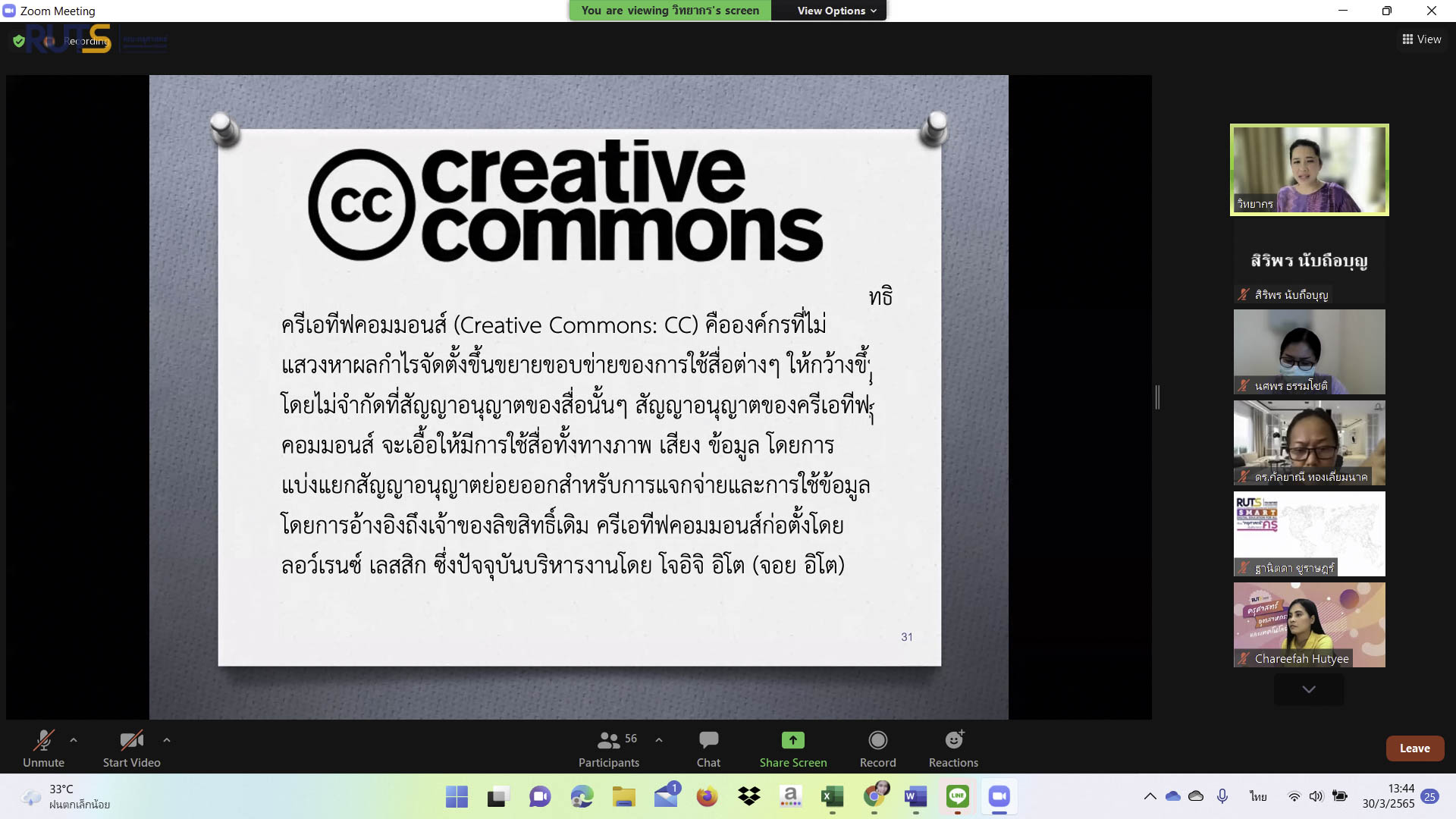Select นศพร ธรรมโชติ participant video tile
The image size is (1456, 819).
1309,352
